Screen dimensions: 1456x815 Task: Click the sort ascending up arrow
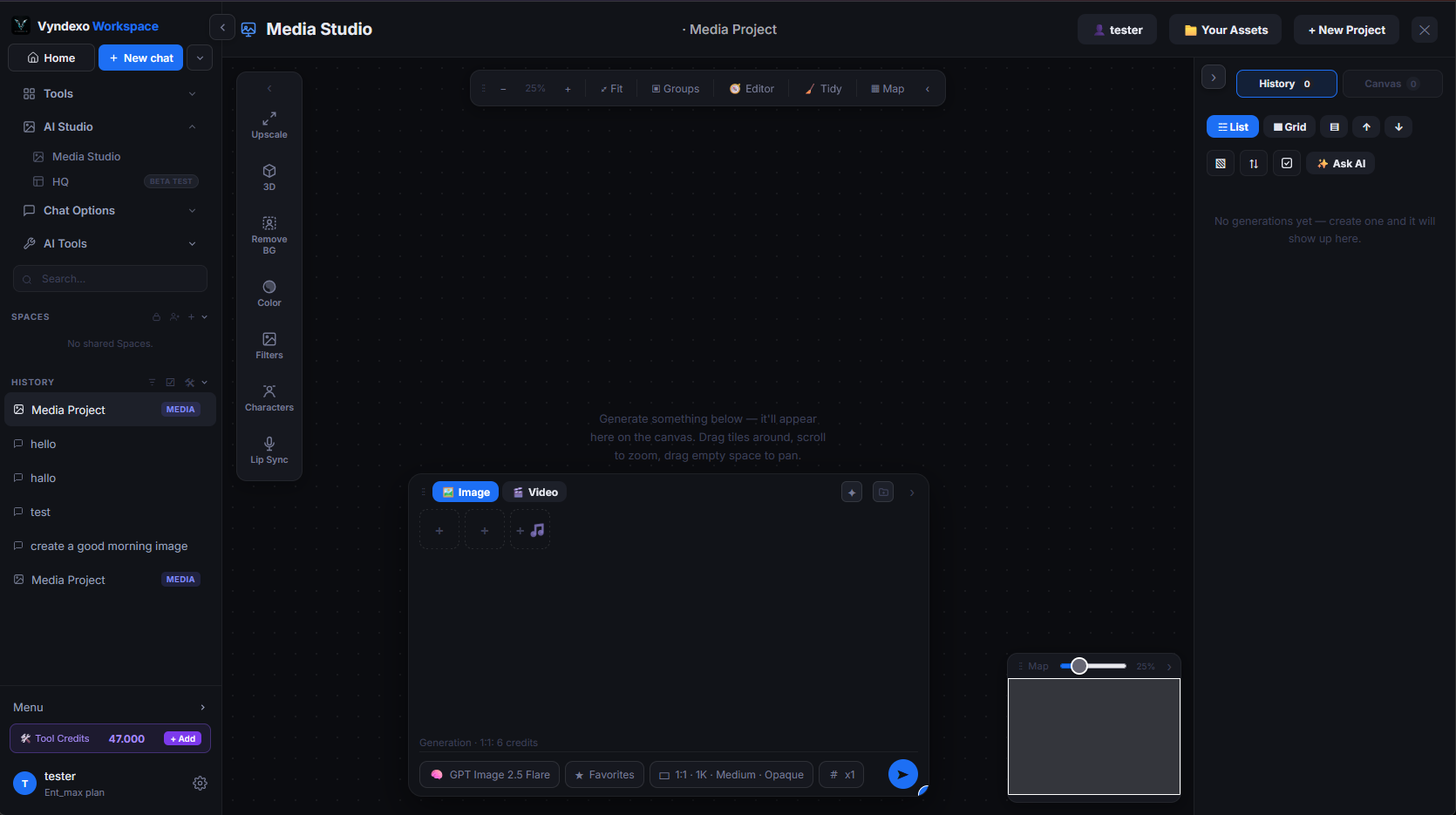point(1366,127)
